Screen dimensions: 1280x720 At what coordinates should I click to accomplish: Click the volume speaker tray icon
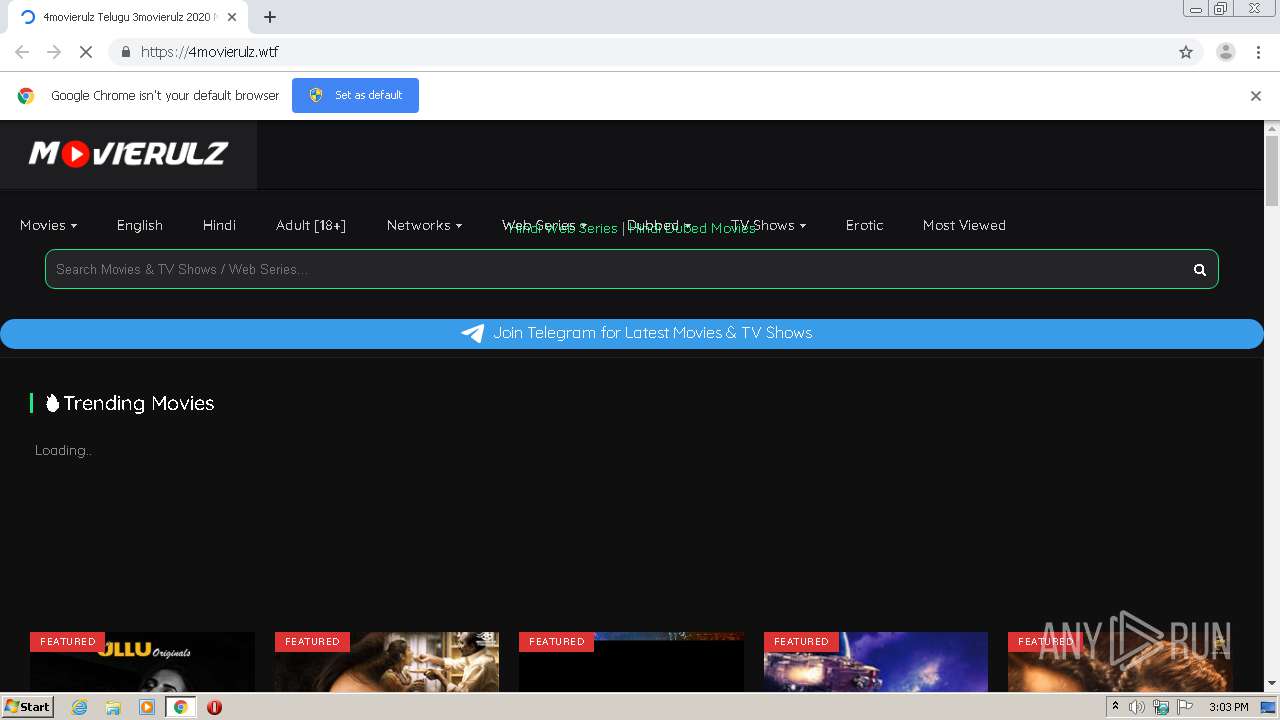click(x=1137, y=707)
